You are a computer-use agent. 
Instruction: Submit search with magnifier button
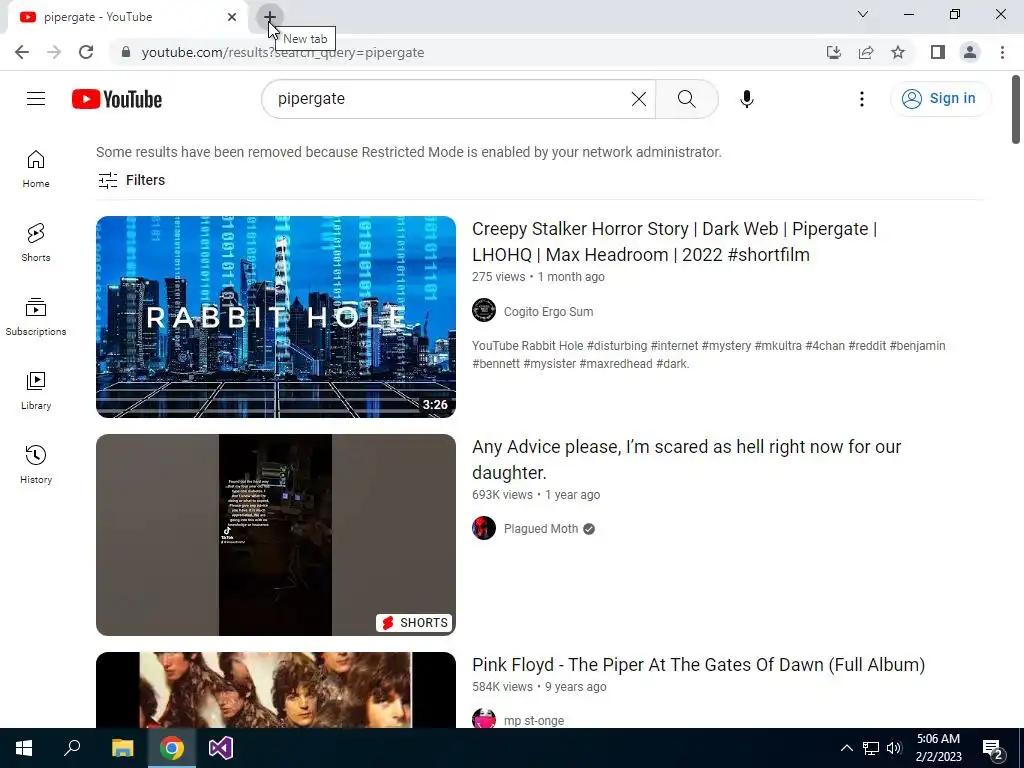point(686,99)
